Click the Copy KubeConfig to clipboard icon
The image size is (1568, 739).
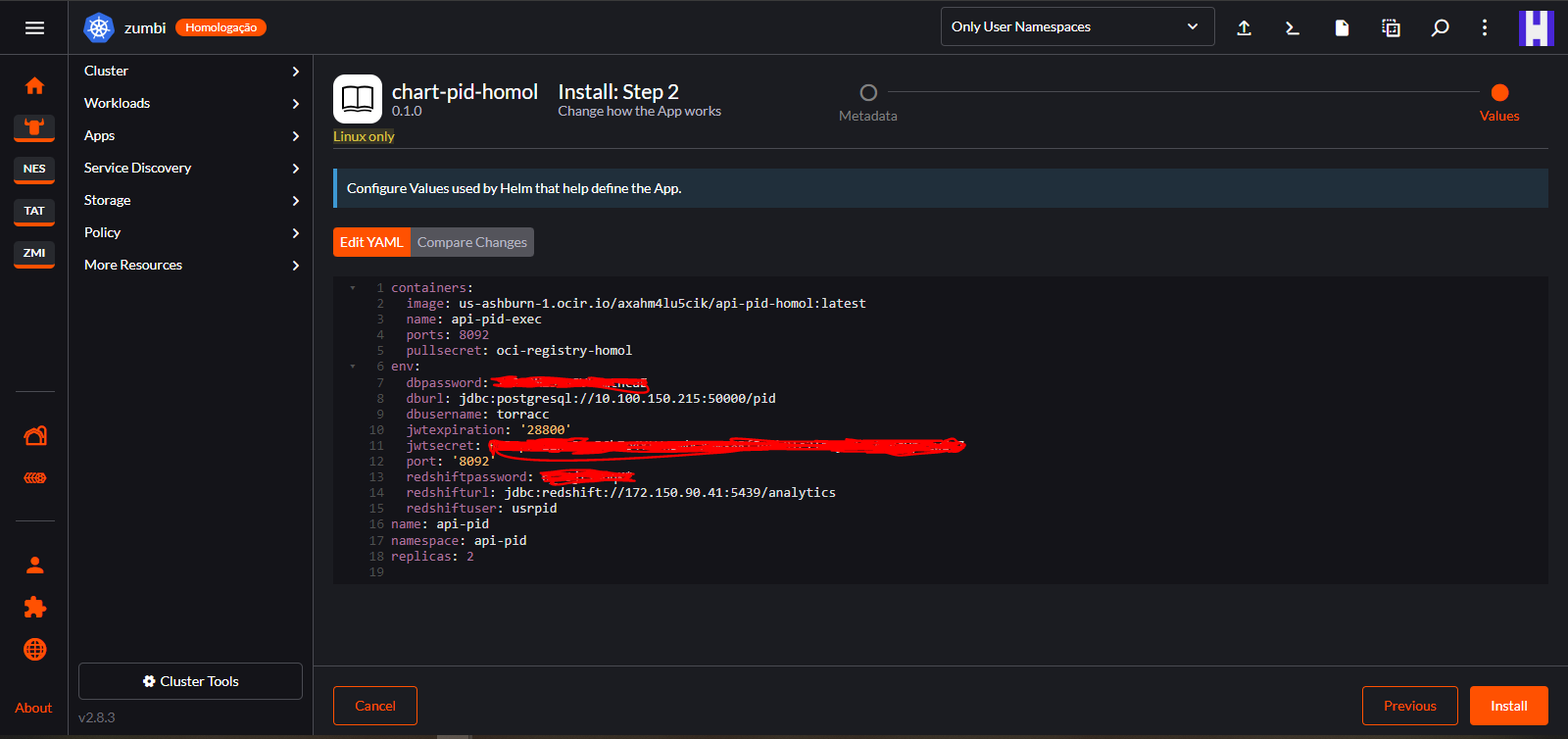(x=1391, y=27)
